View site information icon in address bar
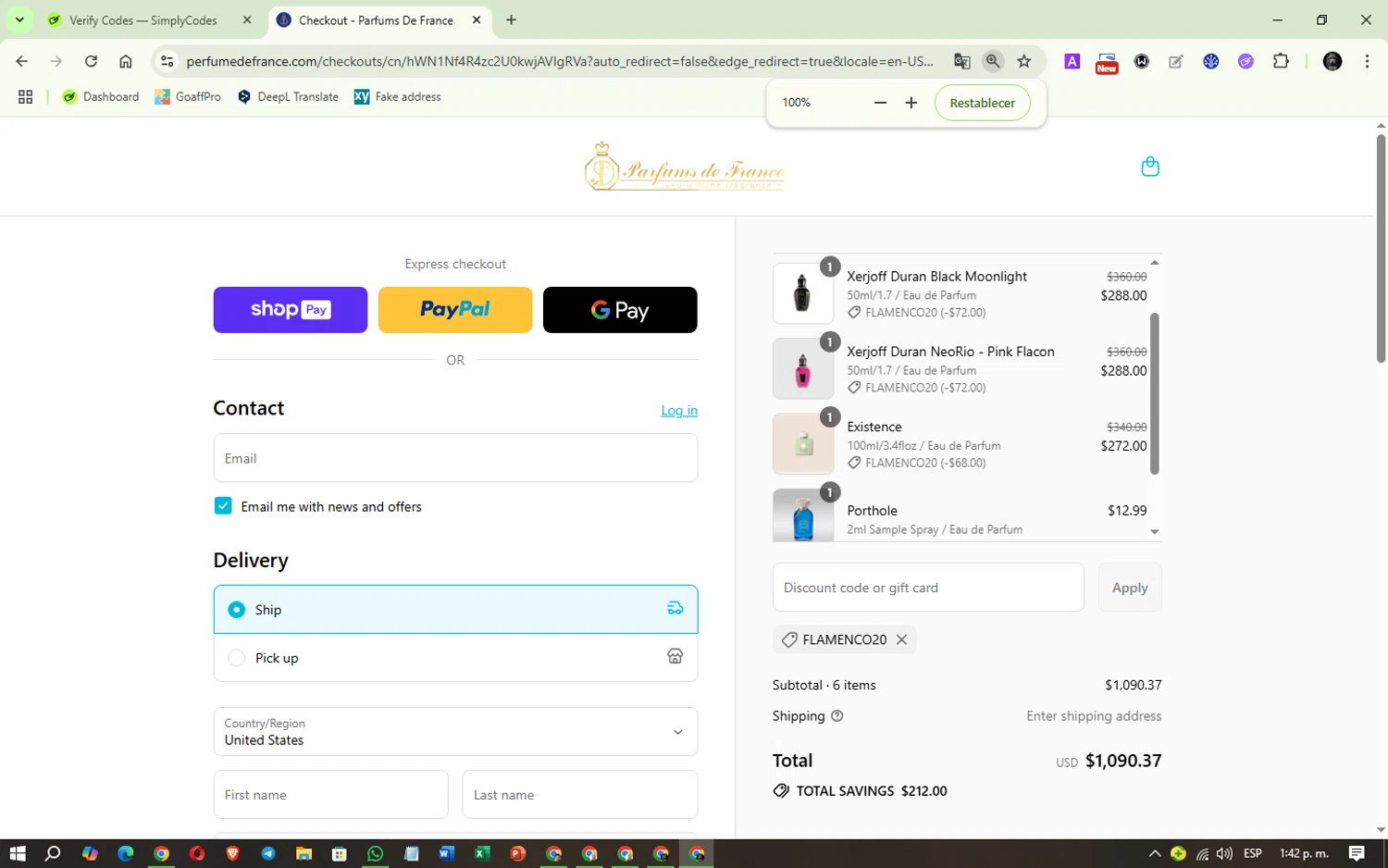This screenshot has width=1388, height=868. [x=167, y=61]
